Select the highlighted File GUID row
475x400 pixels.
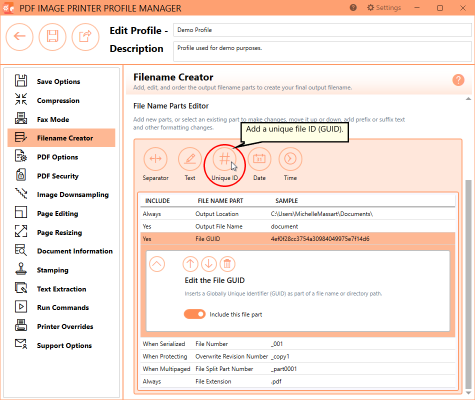(x=298, y=239)
